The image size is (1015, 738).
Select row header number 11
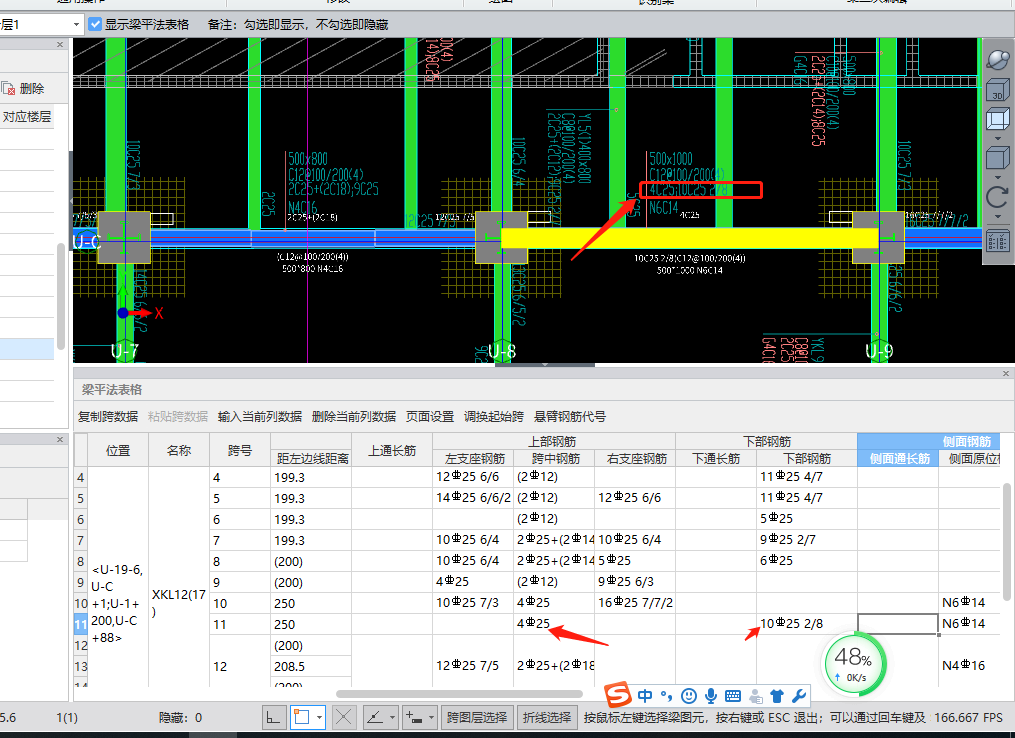click(x=80, y=625)
